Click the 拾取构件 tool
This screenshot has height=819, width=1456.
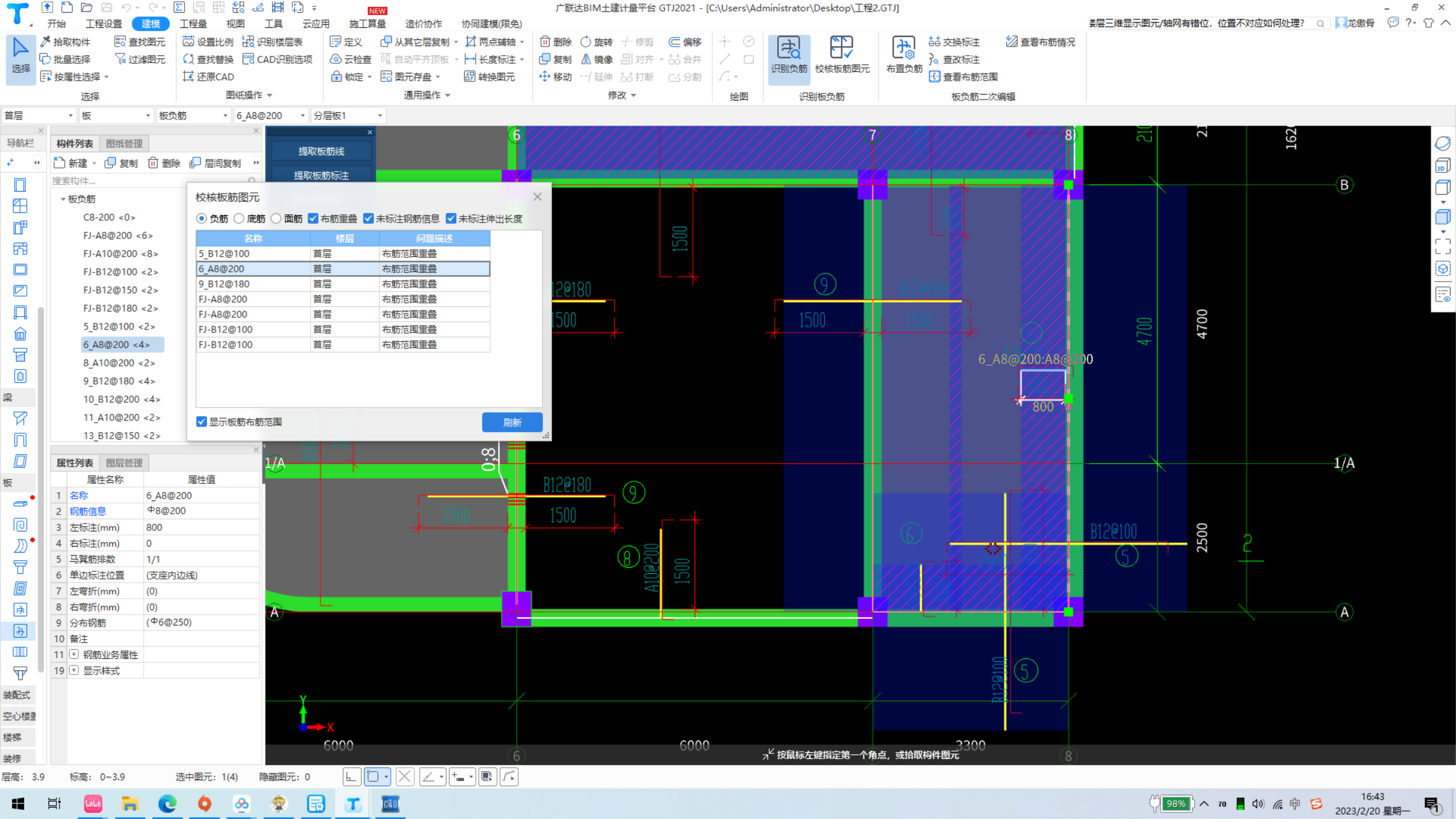tap(66, 42)
